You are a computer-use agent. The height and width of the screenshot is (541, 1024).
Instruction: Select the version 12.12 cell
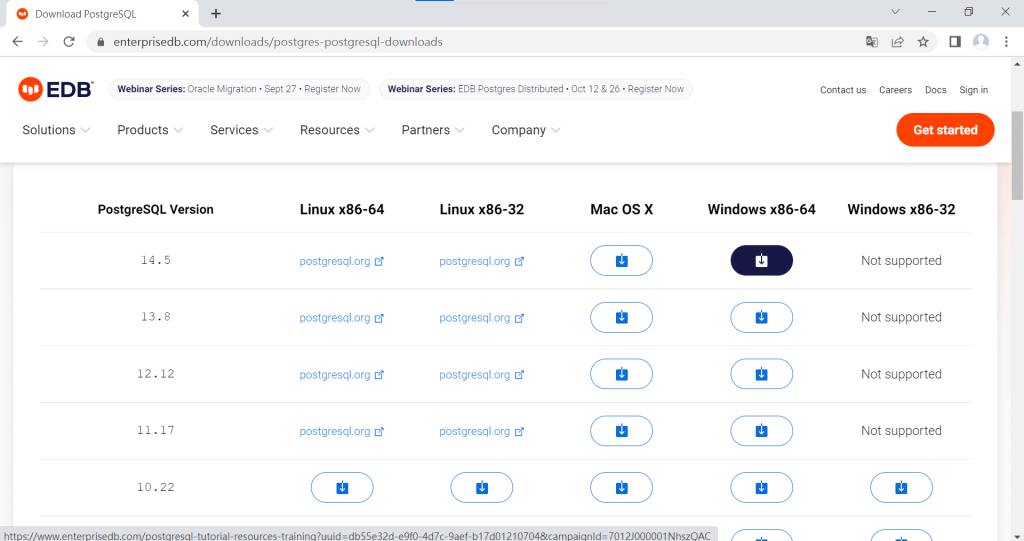coord(155,374)
